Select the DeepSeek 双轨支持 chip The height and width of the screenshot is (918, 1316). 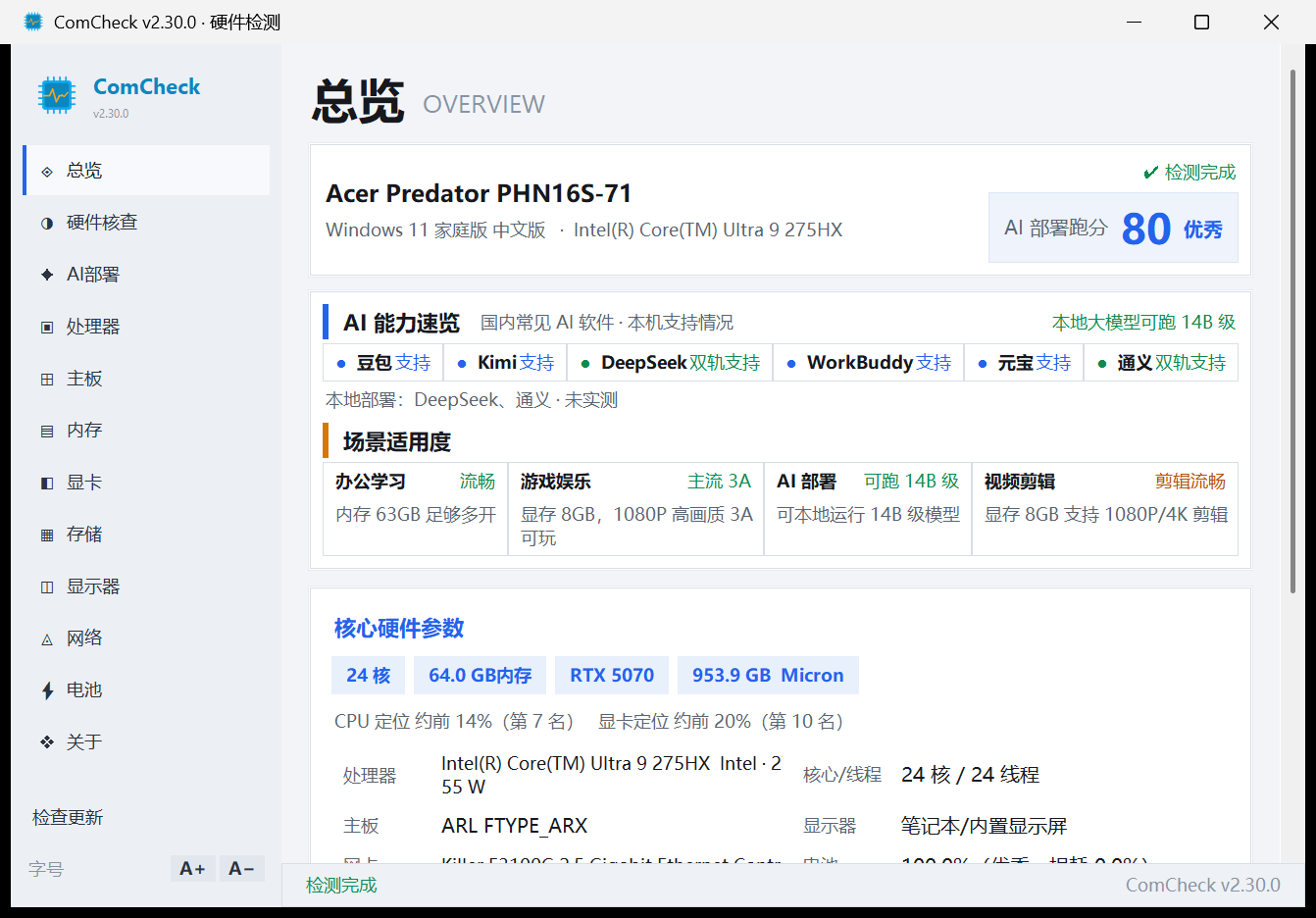point(670,363)
